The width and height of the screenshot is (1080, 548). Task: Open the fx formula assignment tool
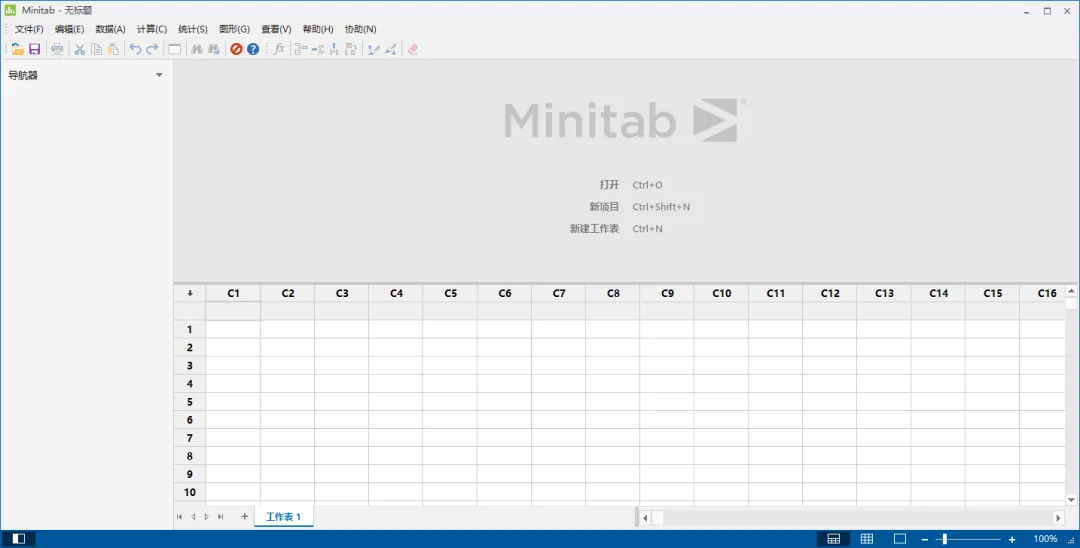click(x=279, y=49)
